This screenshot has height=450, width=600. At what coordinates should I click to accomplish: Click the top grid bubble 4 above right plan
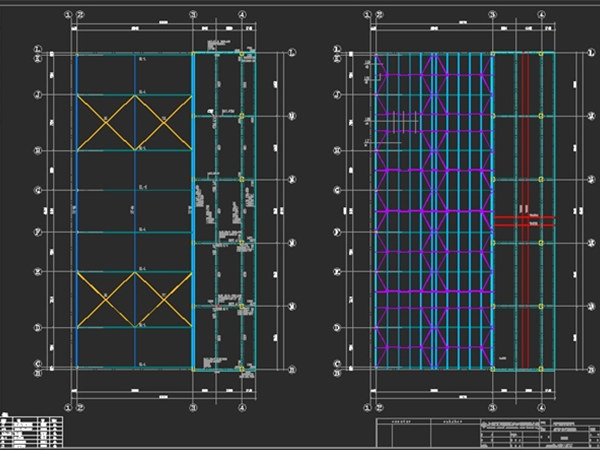541,15
